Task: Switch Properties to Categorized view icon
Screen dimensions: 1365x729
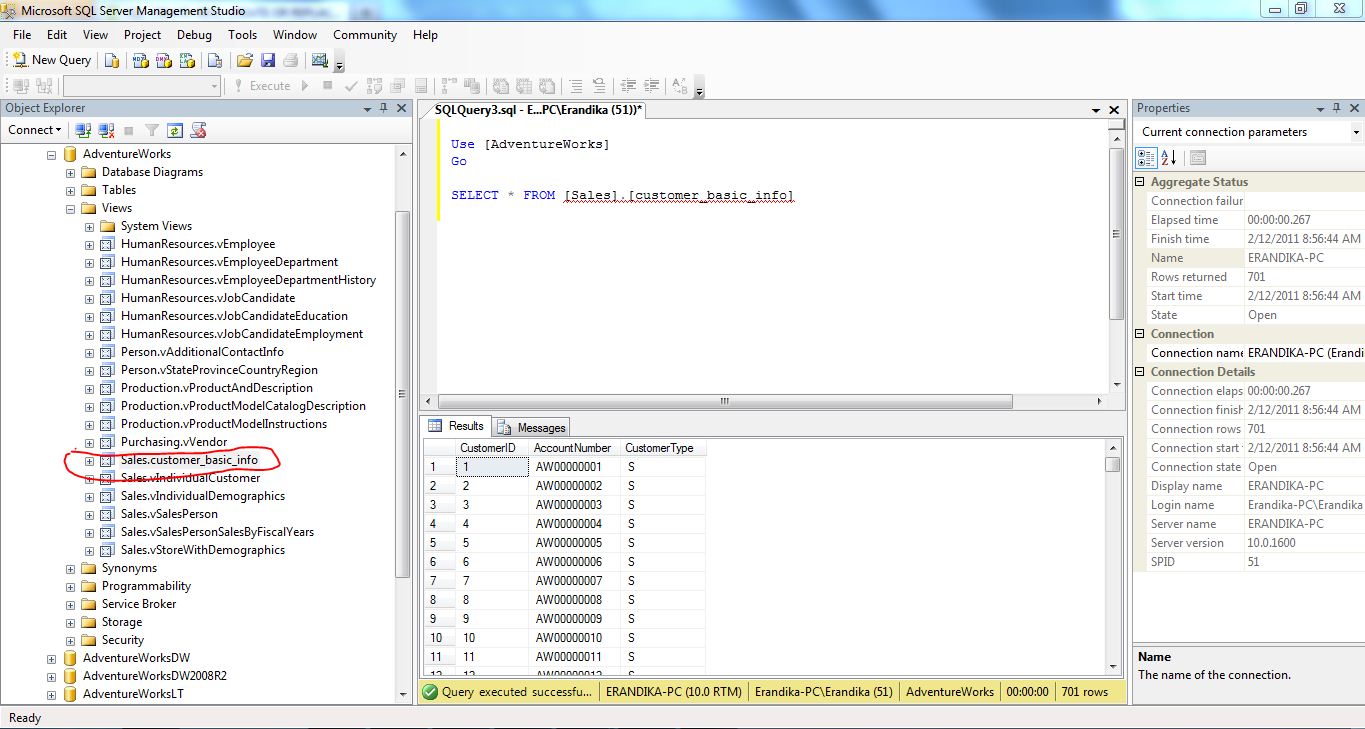Action: (1146, 158)
